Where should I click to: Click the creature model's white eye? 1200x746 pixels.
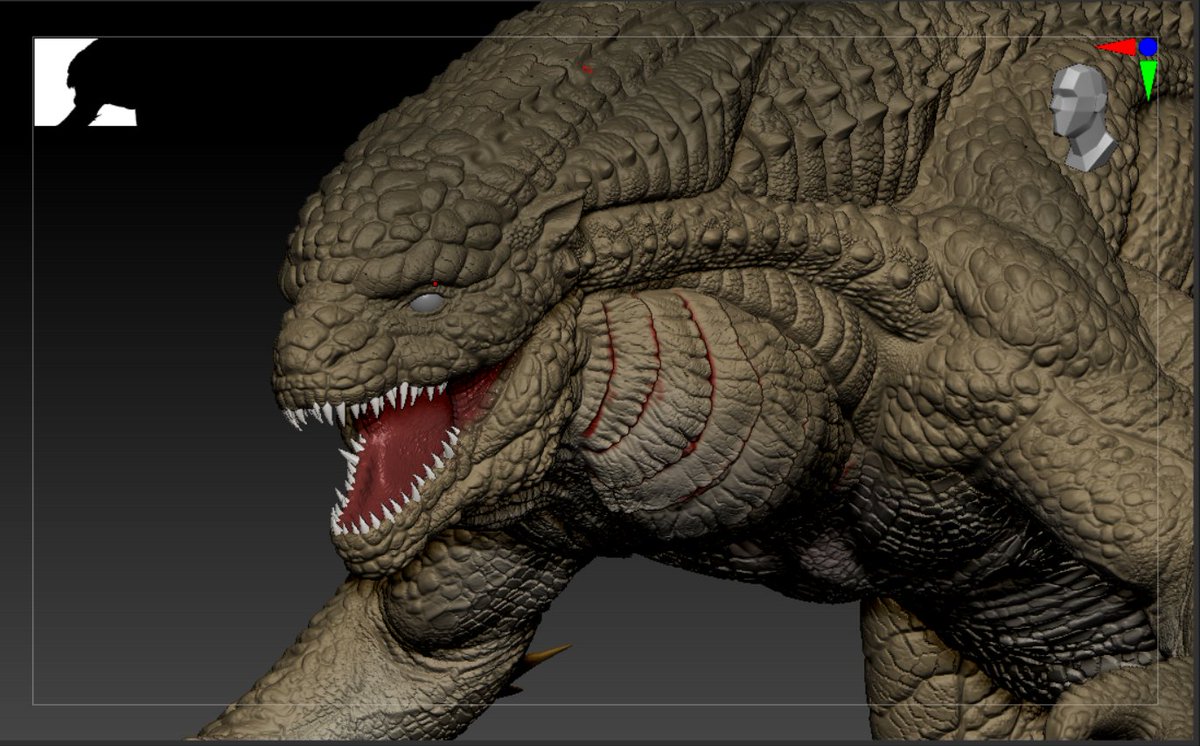tap(427, 303)
